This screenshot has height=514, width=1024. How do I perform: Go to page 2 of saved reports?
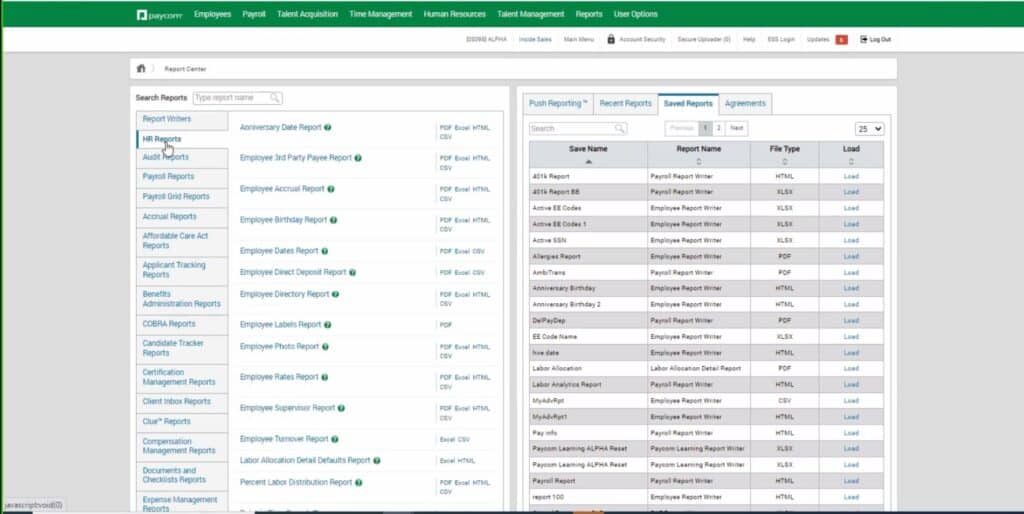click(718, 128)
